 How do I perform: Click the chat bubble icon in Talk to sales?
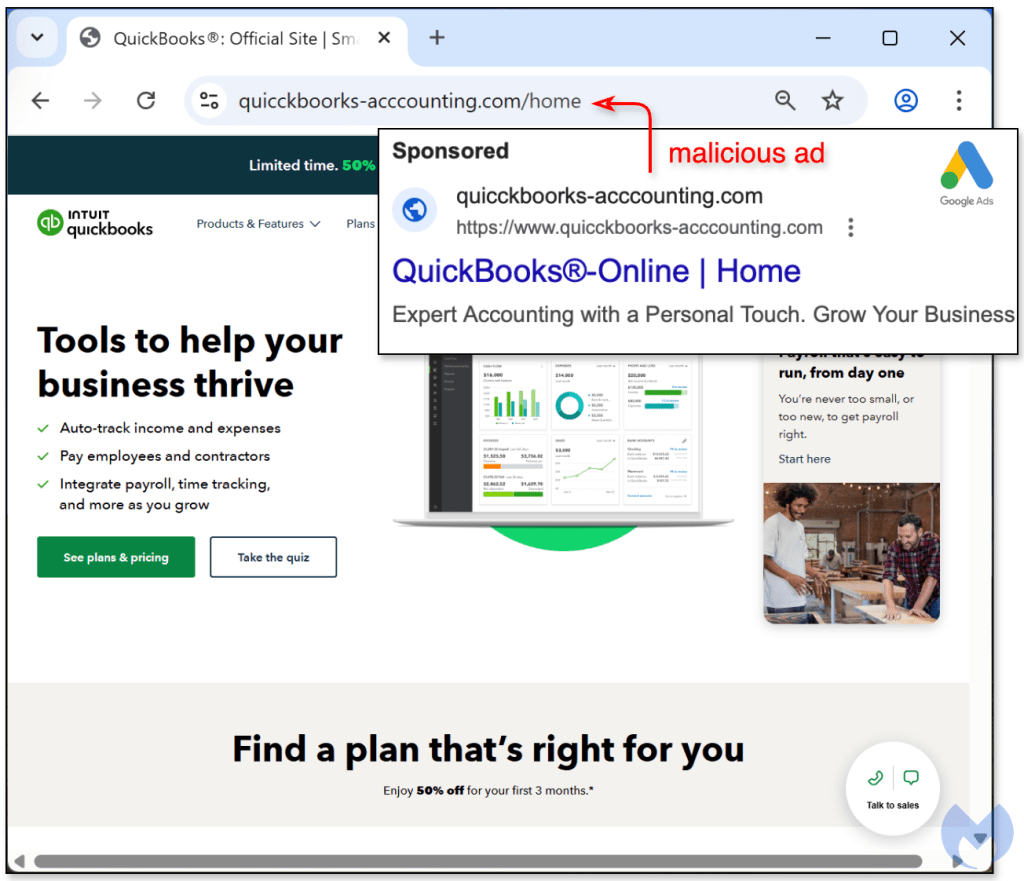(x=911, y=778)
